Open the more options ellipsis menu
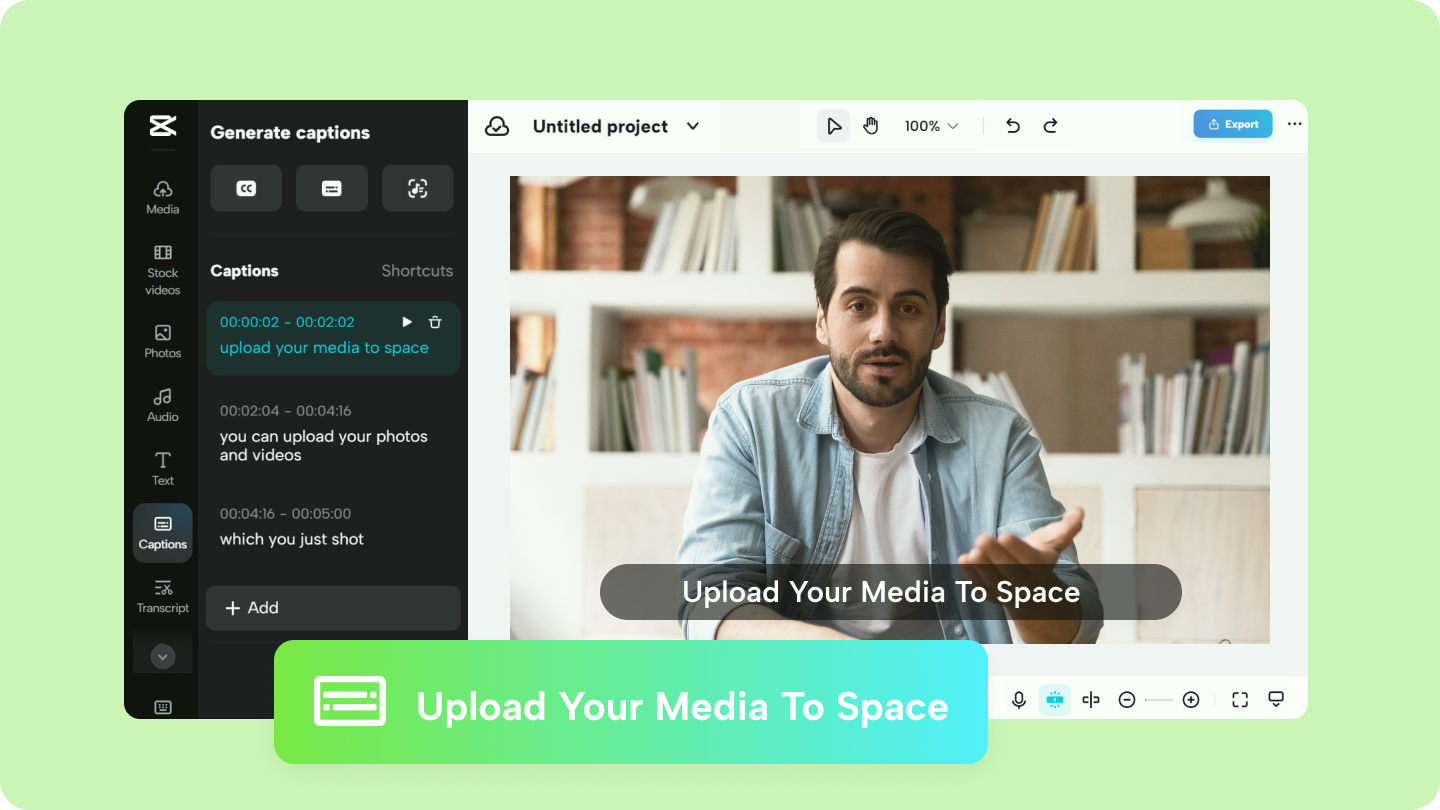This screenshot has height=810, width=1440. pos(1295,124)
